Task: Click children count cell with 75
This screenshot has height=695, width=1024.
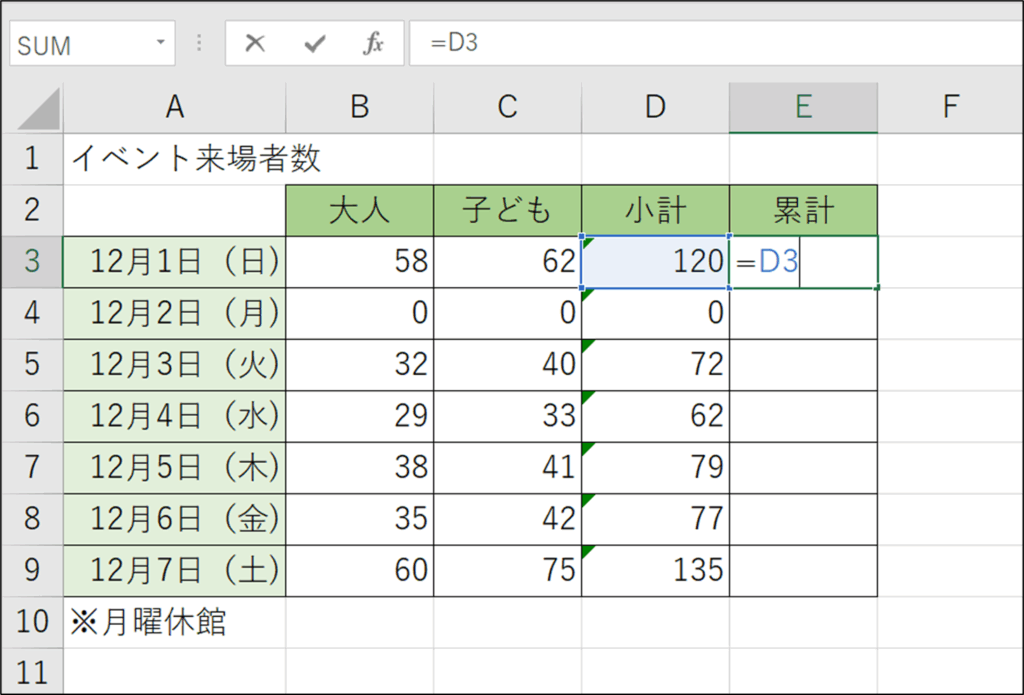Action: (507, 570)
